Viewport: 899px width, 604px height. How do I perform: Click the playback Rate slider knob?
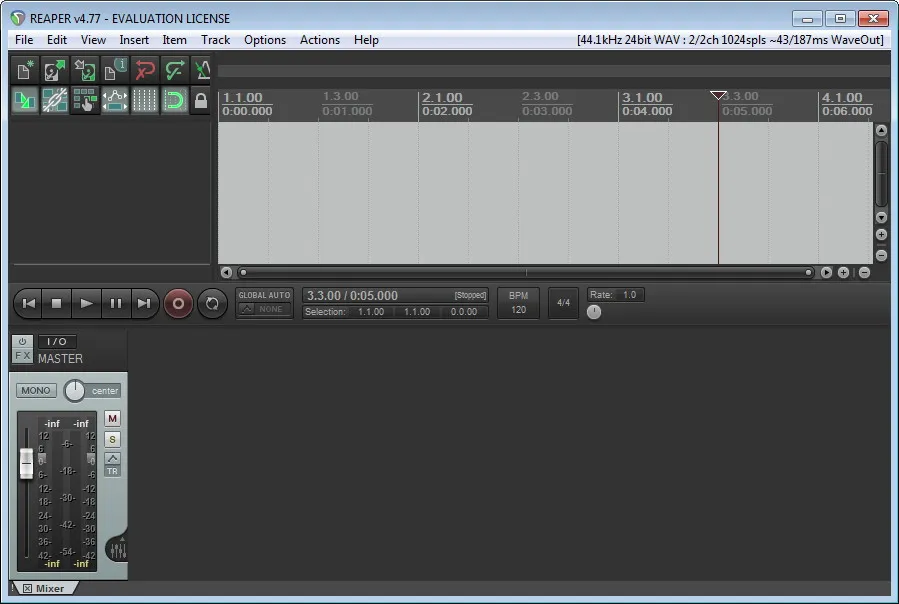coord(594,312)
